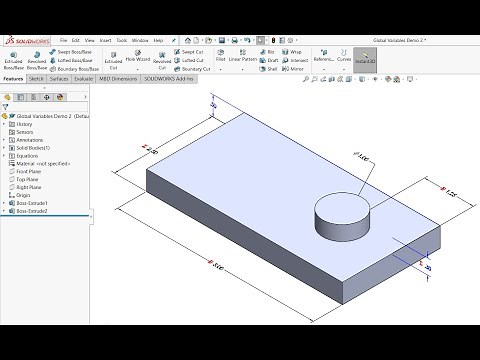The height and width of the screenshot is (360, 480).
Task: Click the Options gear icon
Action: (290, 40)
